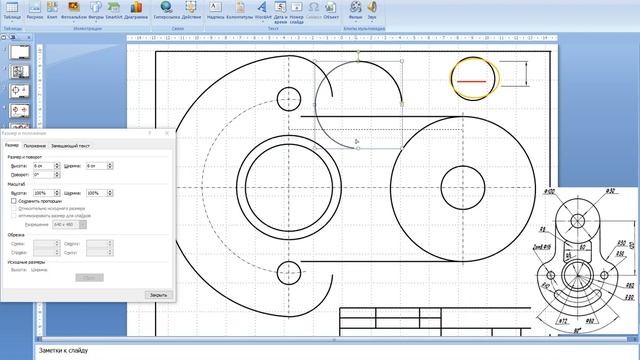Close the Размер и положение dialog
Screen dimensions: 640x360
point(167,133)
